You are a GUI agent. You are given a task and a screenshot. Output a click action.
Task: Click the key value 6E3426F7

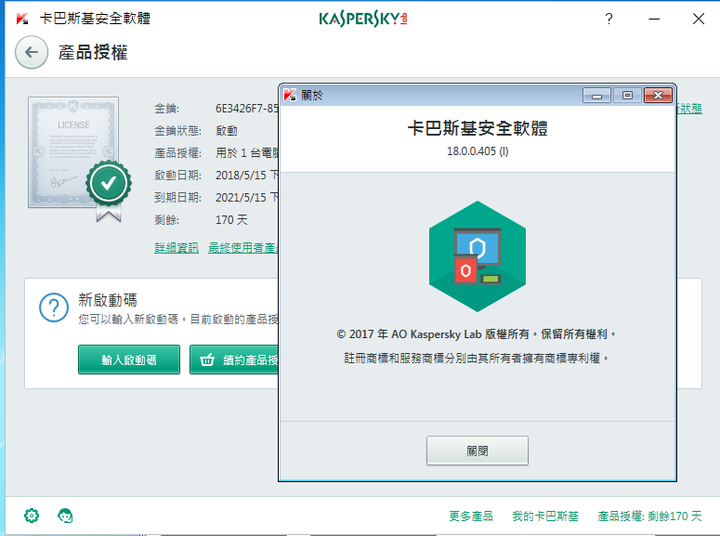click(247, 108)
